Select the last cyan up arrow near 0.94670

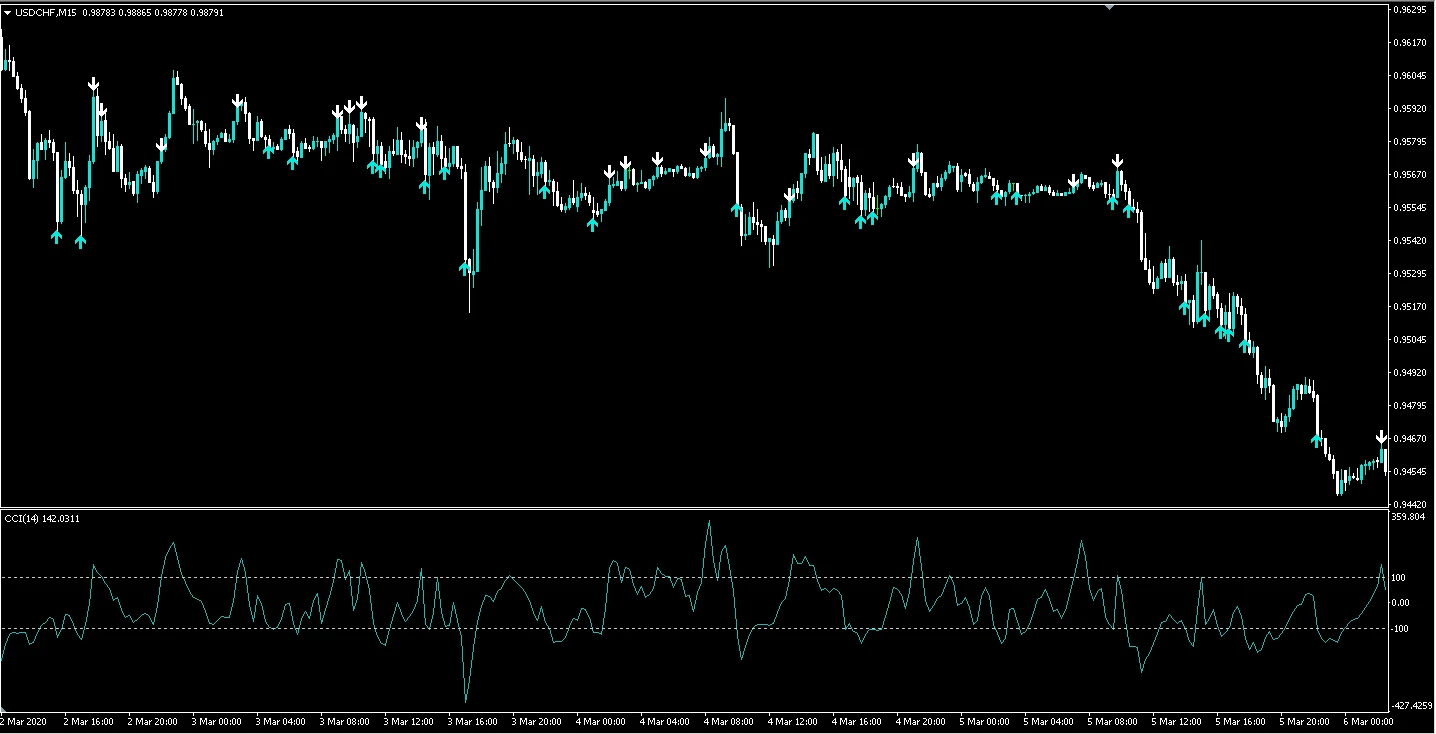tap(1317, 439)
